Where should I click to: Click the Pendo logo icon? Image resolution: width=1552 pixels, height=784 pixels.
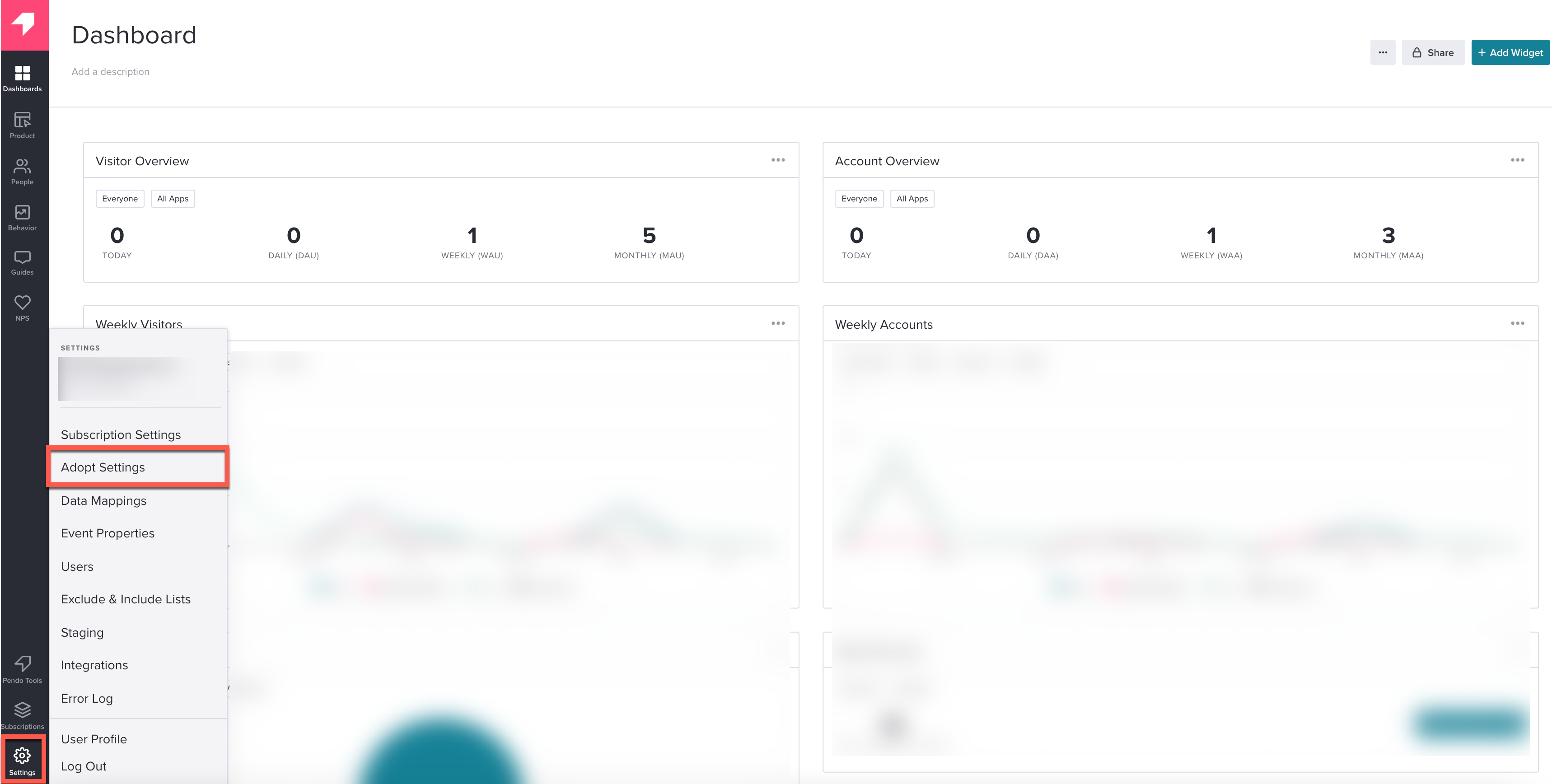24,24
